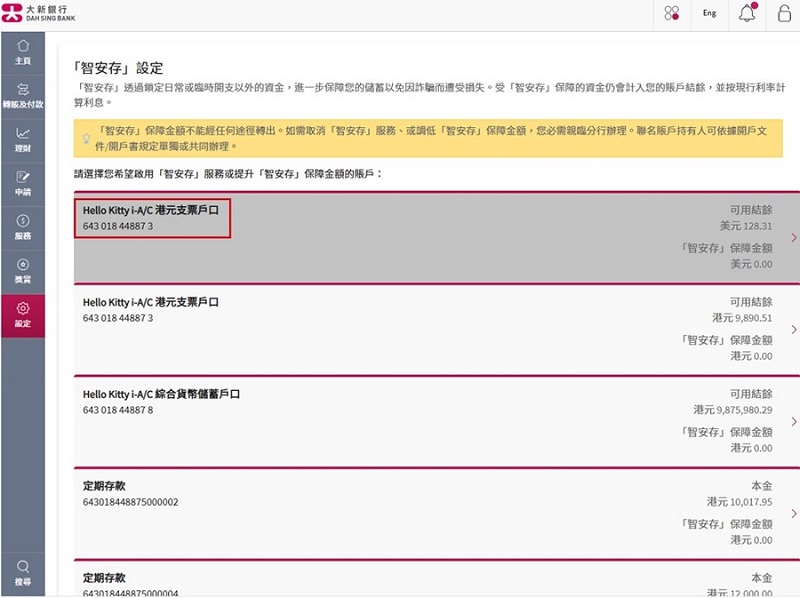Image resolution: width=800 pixels, height=598 pixels.
Task: Switch language to Eng
Action: pos(709,14)
